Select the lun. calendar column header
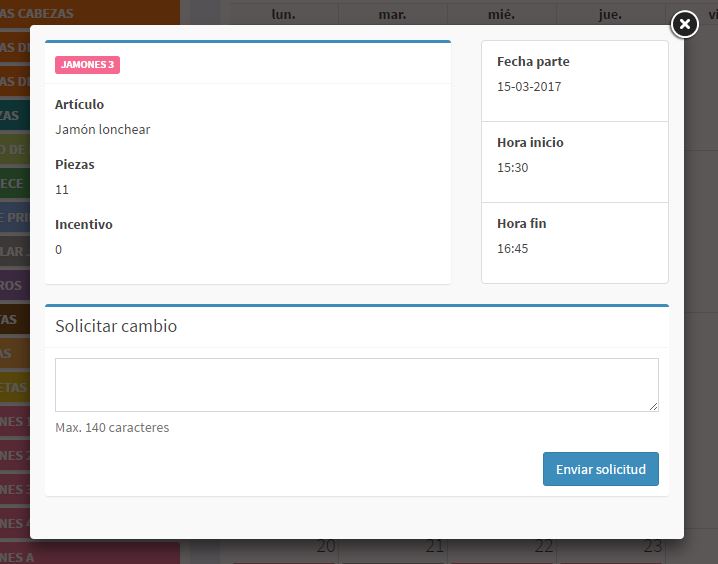718x564 pixels. click(283, 14)
